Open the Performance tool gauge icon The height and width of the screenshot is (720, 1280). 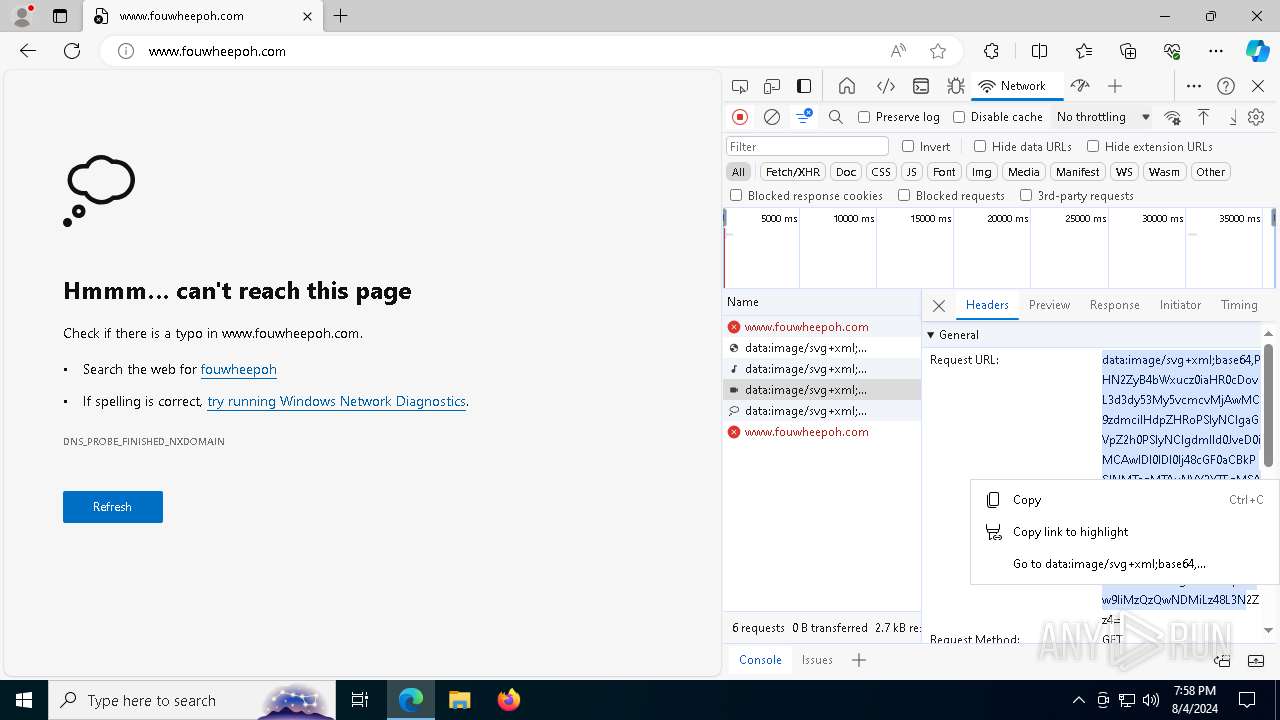click(1080, 86)
